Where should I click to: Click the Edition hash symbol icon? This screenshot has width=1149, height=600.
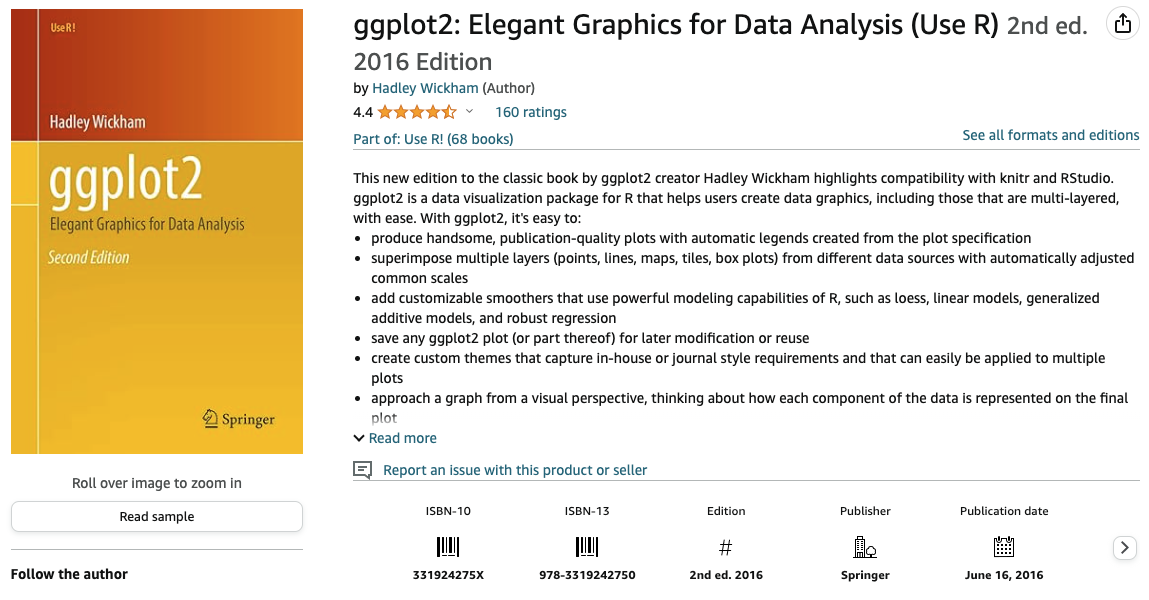tap(725, 547)
